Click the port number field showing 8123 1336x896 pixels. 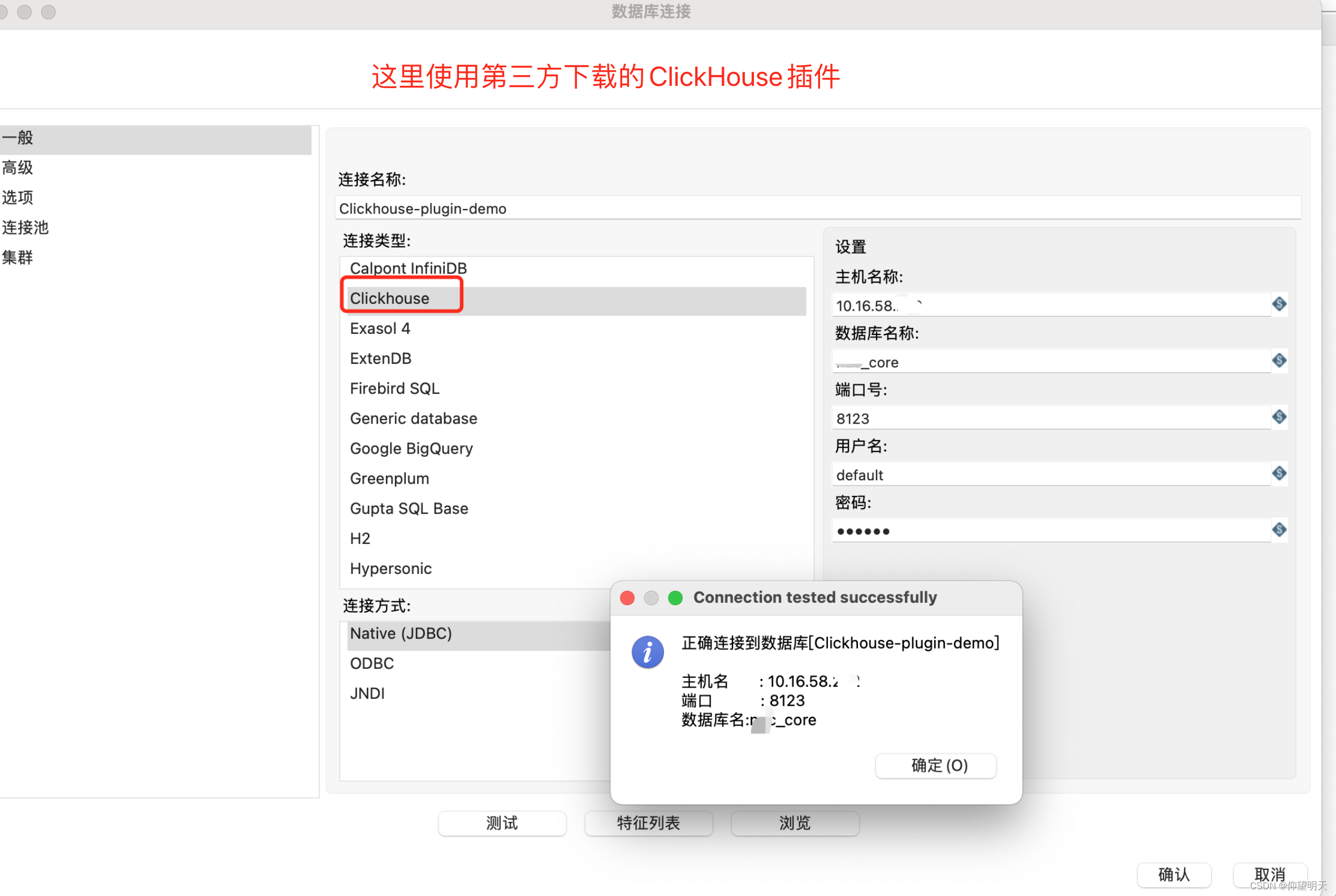[x=1051, y=418]
